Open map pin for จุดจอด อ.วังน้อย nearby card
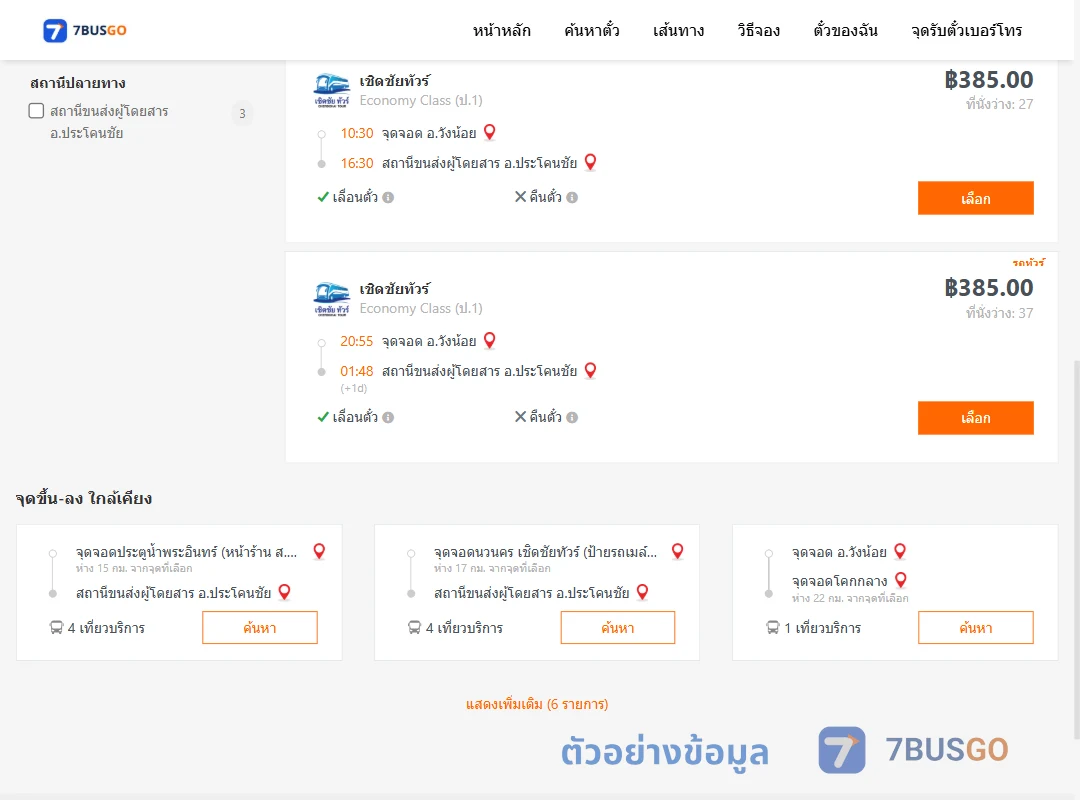Viewport: 1080px width, 800px height. (900, 551)
